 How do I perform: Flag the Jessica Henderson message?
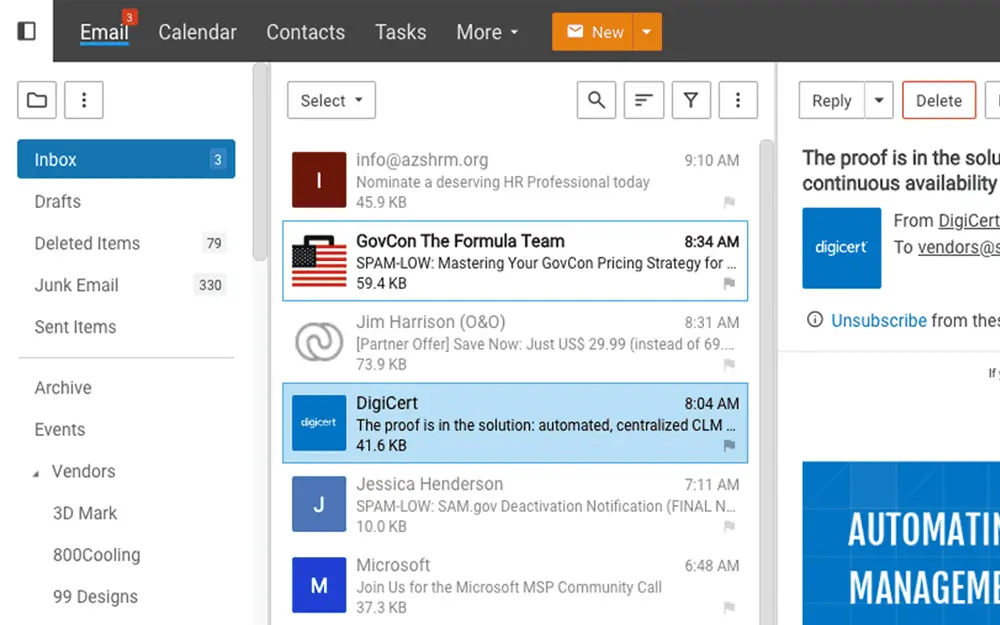pyautogui.click(x=729, y=526)
